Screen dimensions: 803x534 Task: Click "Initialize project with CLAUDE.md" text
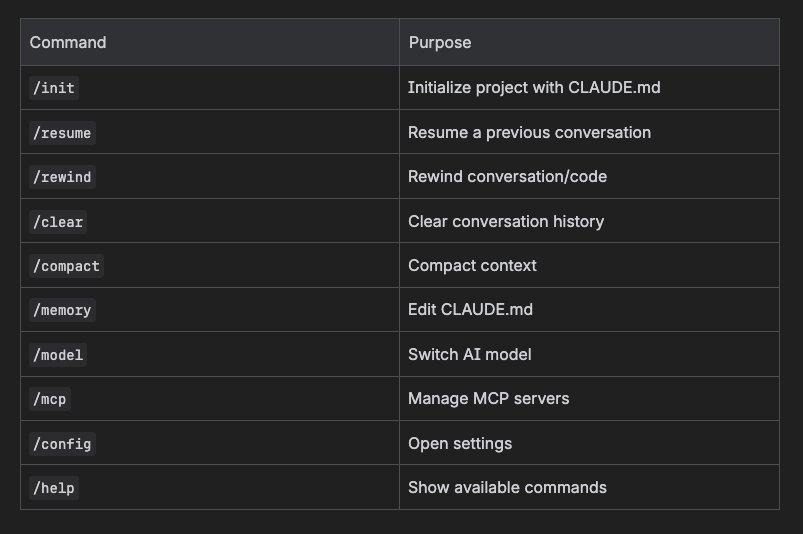point(534,88)
